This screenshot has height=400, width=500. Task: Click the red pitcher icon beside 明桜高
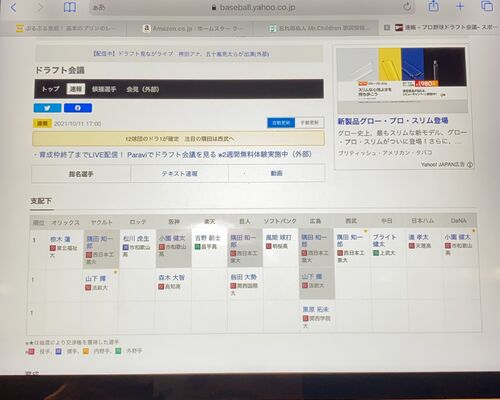coord(269,246)
